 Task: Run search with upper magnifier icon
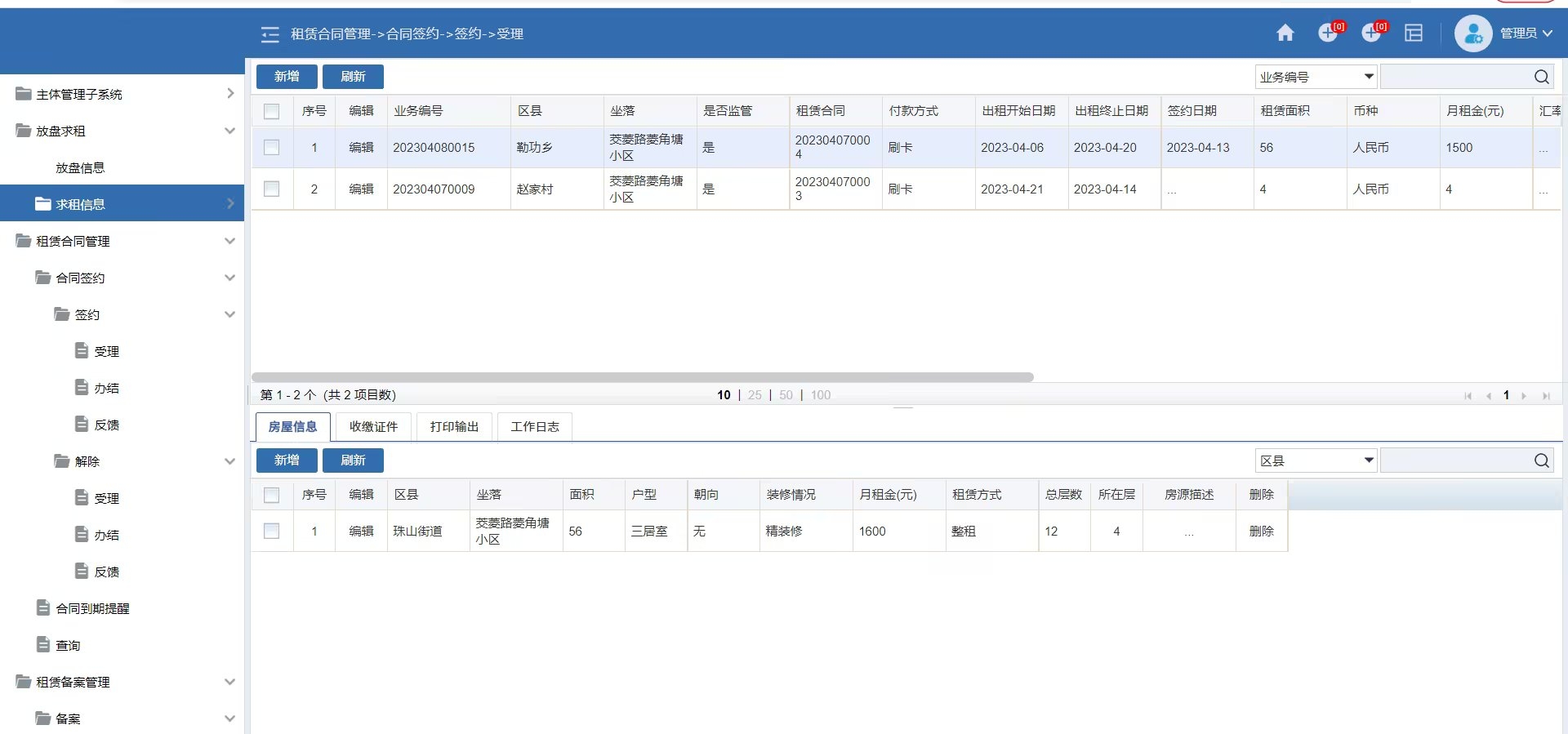click(x=1542, y=77)
